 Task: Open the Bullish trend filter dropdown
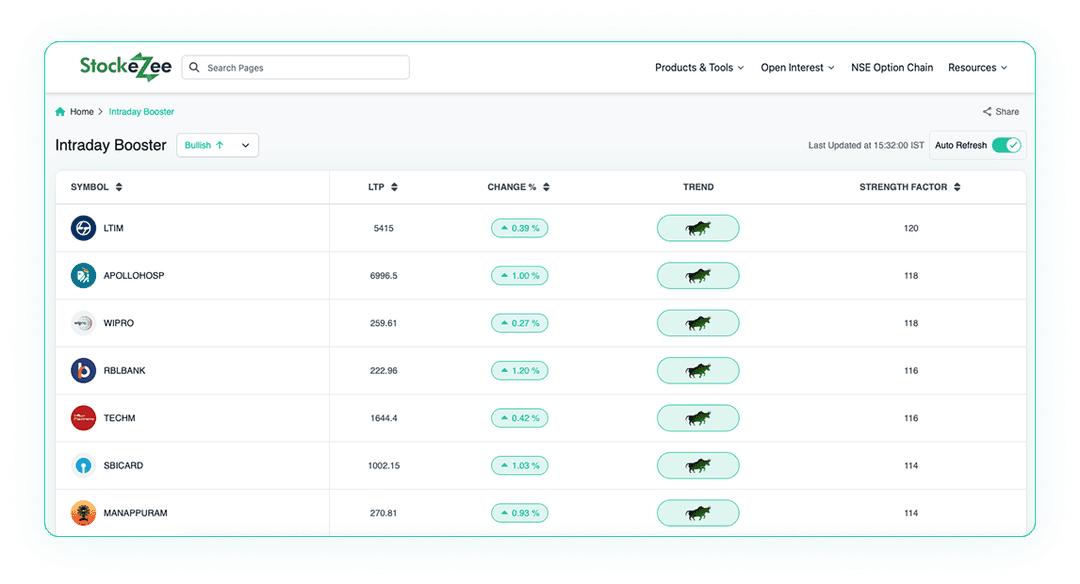click(x=218, y=145)
